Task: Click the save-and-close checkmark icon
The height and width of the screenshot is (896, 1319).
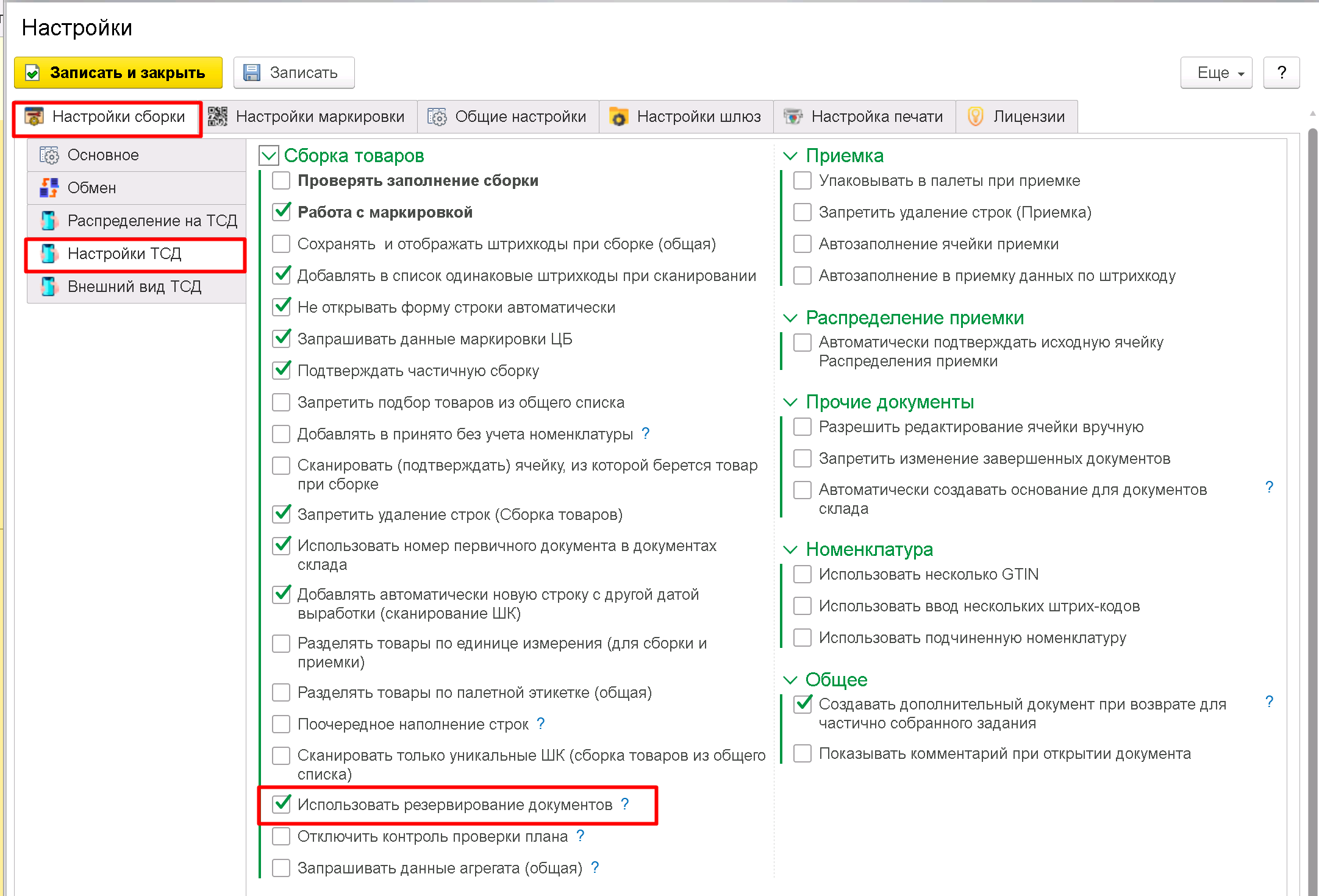Action: [x=33, y=73]
